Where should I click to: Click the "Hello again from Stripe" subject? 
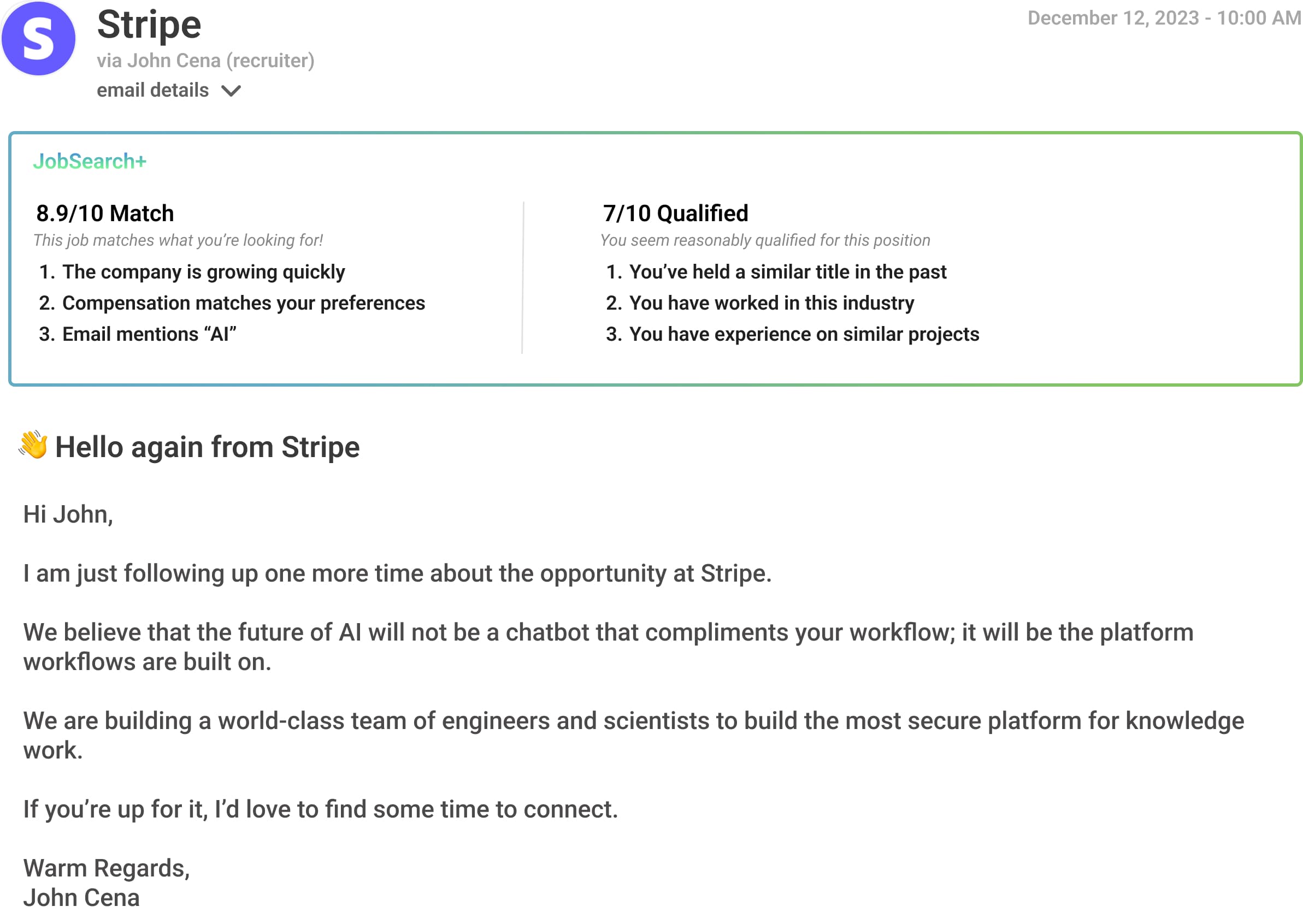tap(207, 447)
